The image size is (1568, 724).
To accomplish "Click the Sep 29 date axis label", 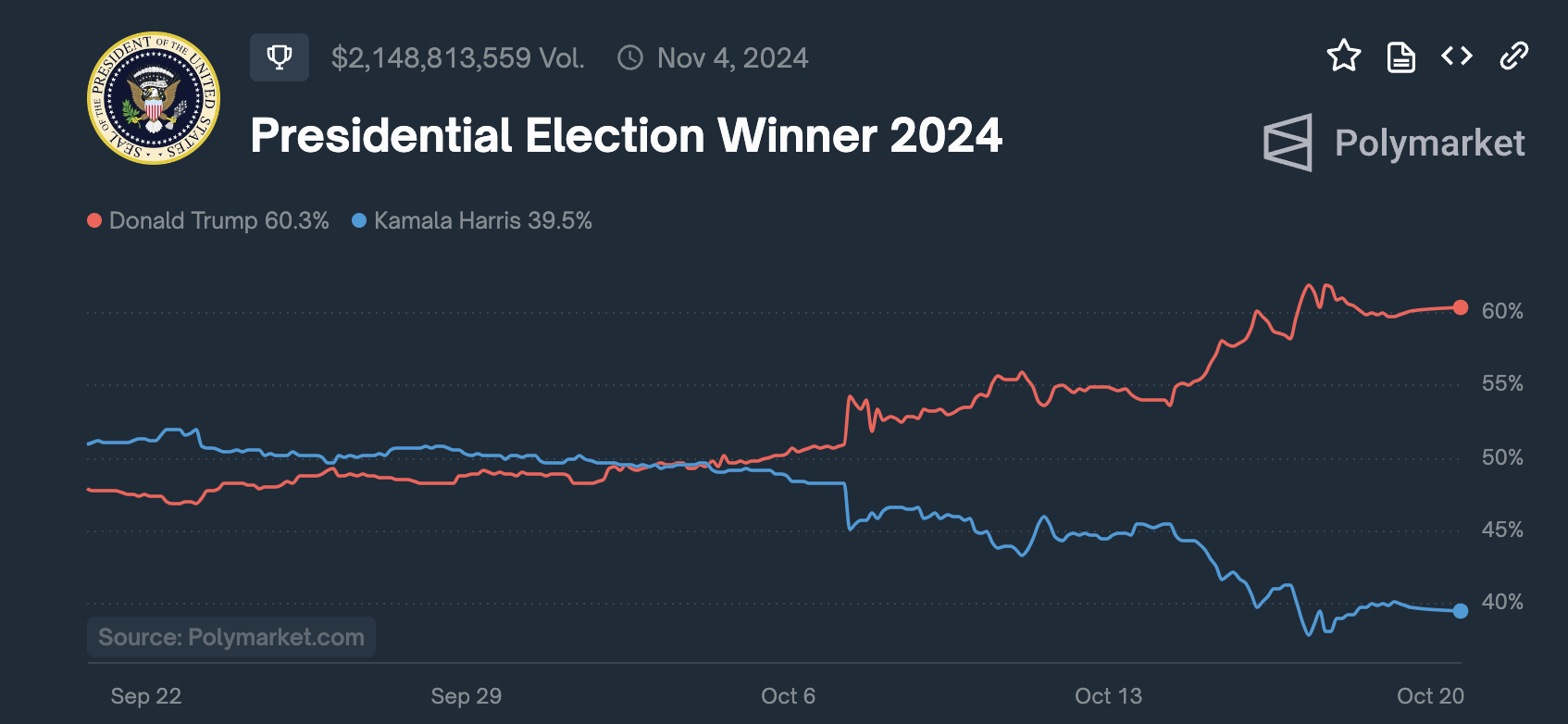I will pyautogui.click(x=467, y=696).
